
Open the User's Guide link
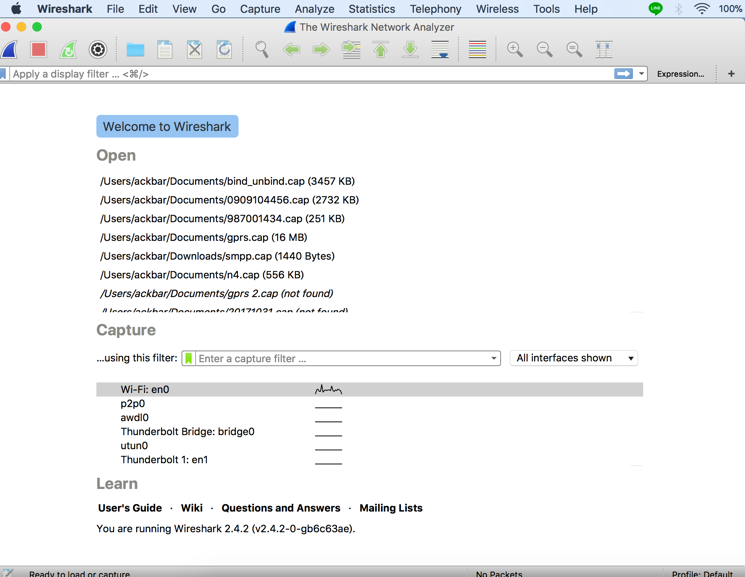130,508
